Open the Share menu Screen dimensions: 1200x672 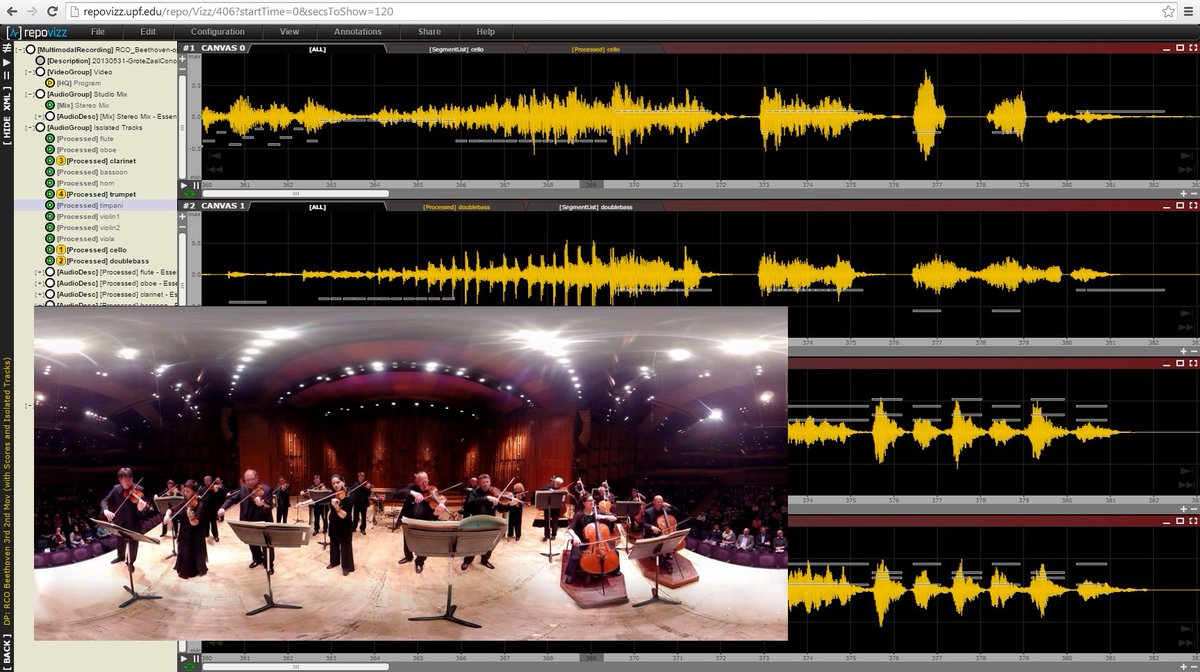coord(429,32)
